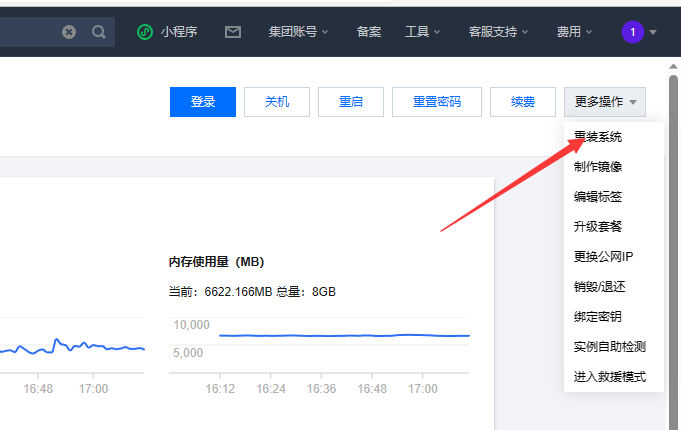Open the 小程序 mini program icon
Image resolution: width=681 pixels, height=430 pixels.
pyautogui.click(x=146, y=32)
